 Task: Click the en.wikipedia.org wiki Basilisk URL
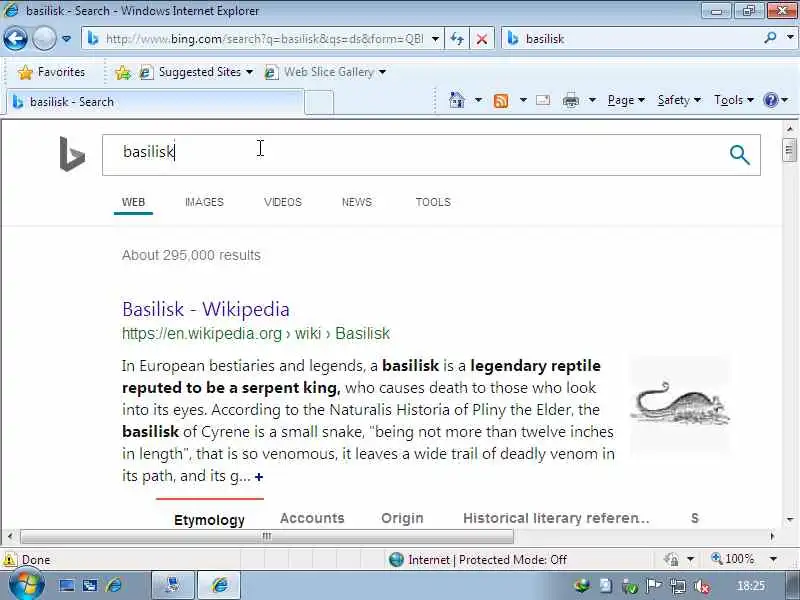[256, 333]
